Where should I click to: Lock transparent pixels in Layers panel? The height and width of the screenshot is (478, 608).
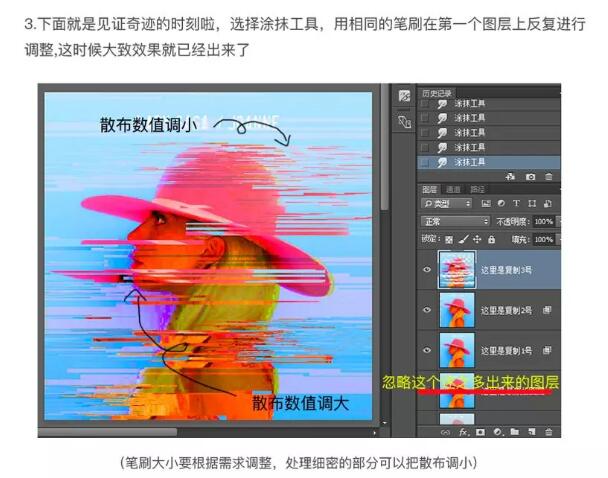click(449, 240)
